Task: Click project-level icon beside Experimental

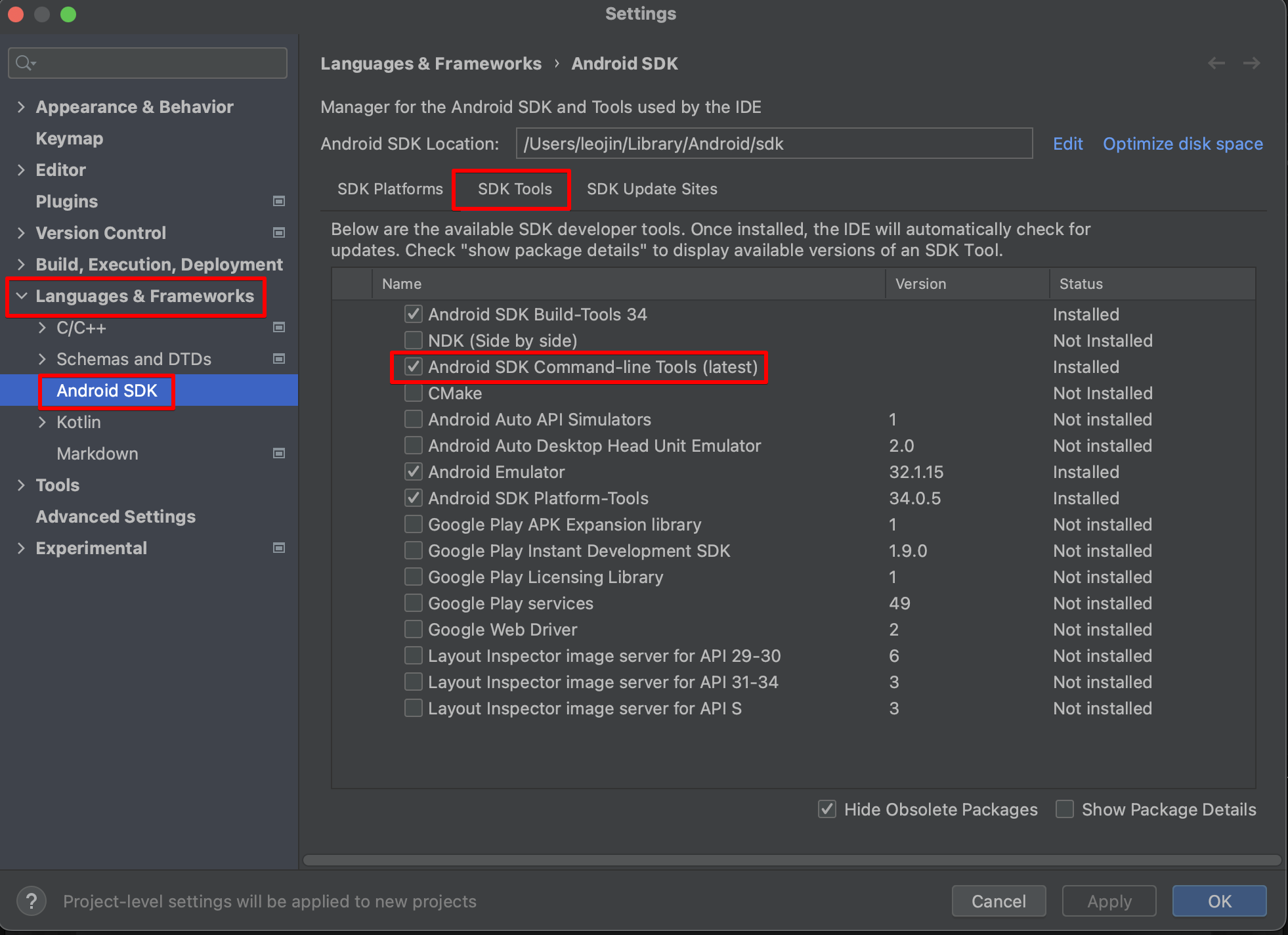Action: click(279, 548)
